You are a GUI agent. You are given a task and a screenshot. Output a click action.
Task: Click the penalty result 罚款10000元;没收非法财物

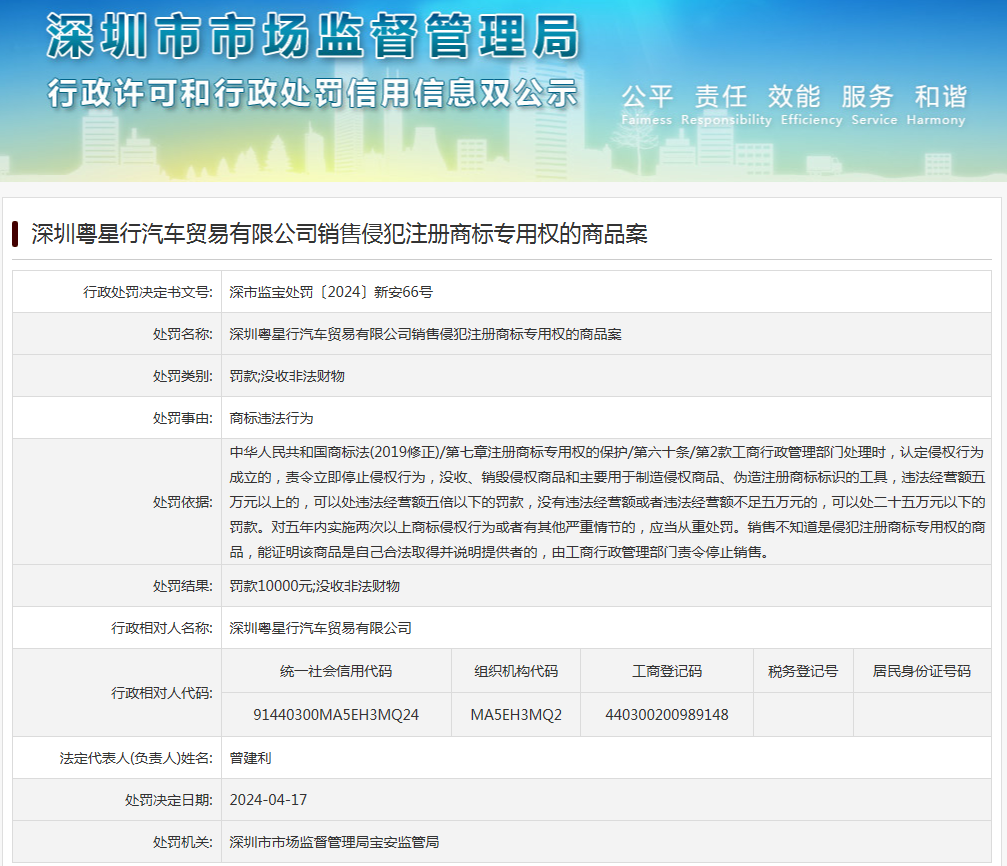314,586
